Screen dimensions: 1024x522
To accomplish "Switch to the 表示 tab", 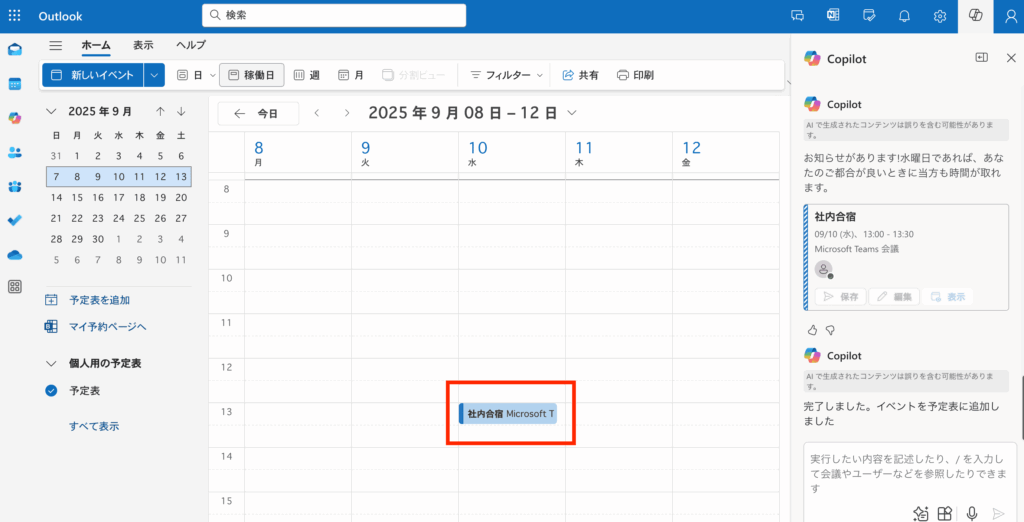I will [143, 46].
